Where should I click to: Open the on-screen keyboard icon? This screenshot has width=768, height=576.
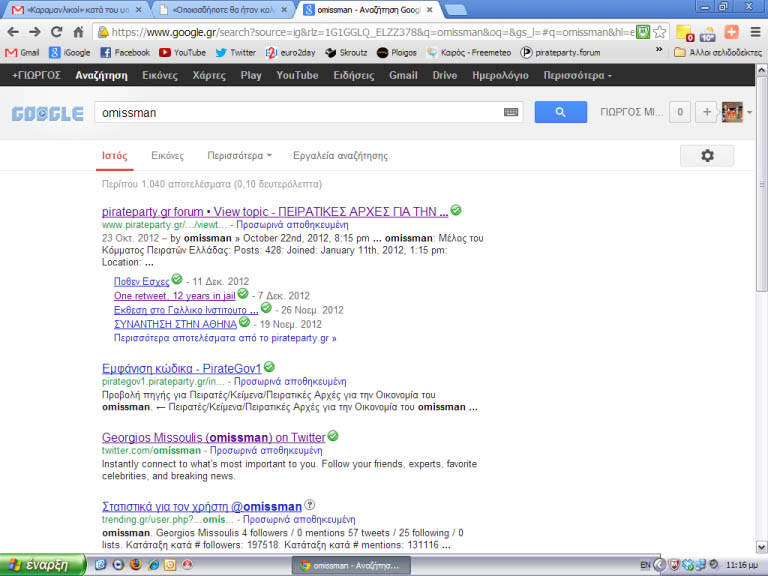coord(511,113)
